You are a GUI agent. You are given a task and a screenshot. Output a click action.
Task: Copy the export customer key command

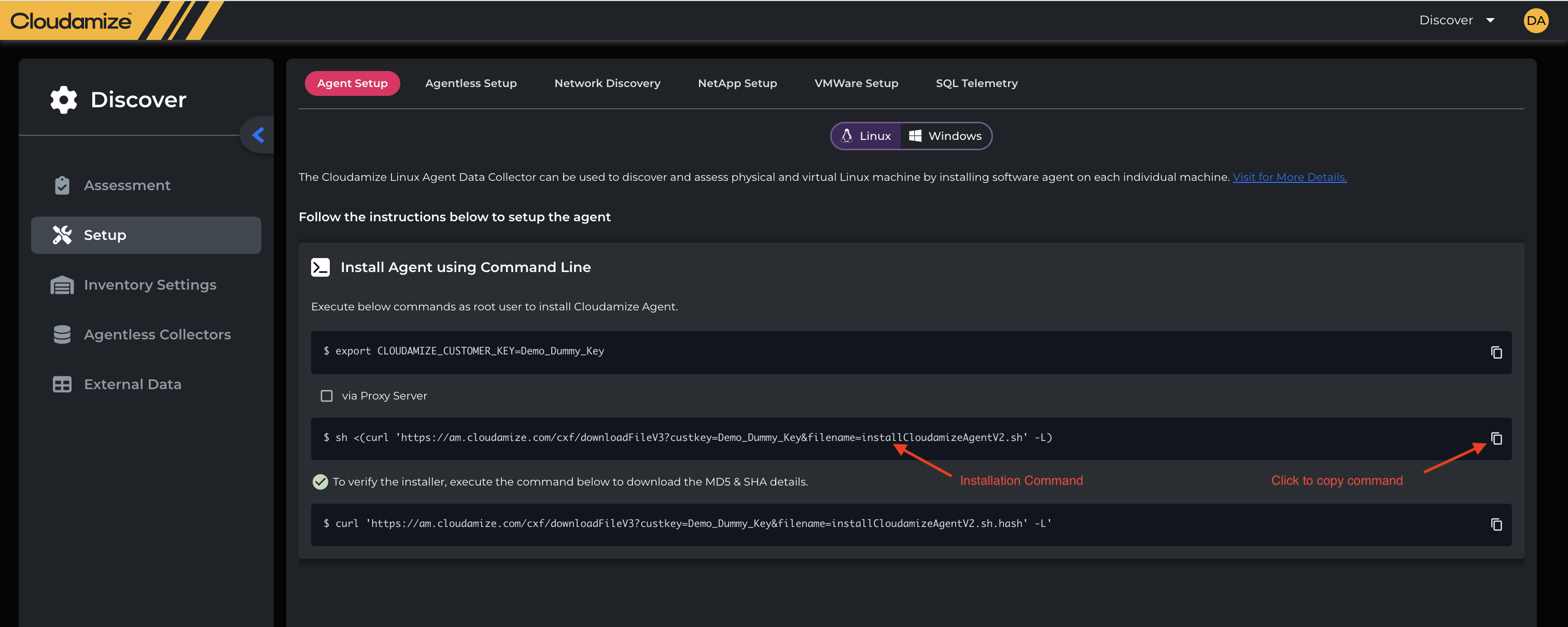coord(1496,352)
